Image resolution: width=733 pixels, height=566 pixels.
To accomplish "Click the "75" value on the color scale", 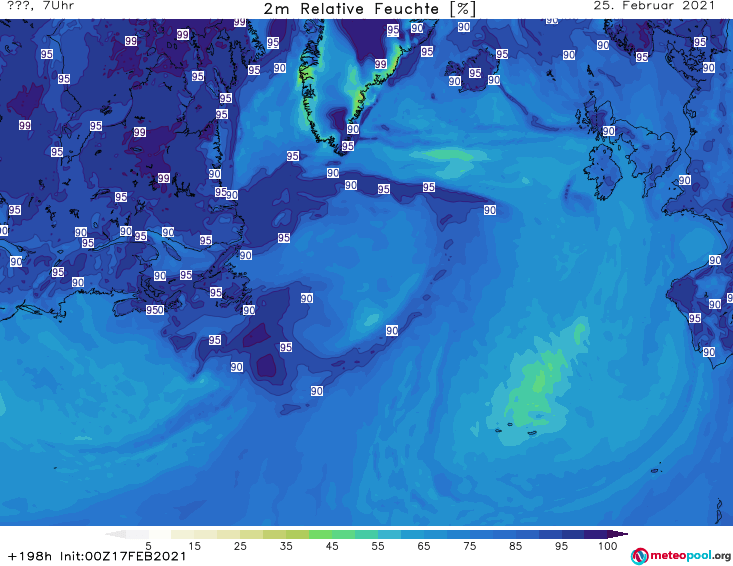I will tap(469, 546).
